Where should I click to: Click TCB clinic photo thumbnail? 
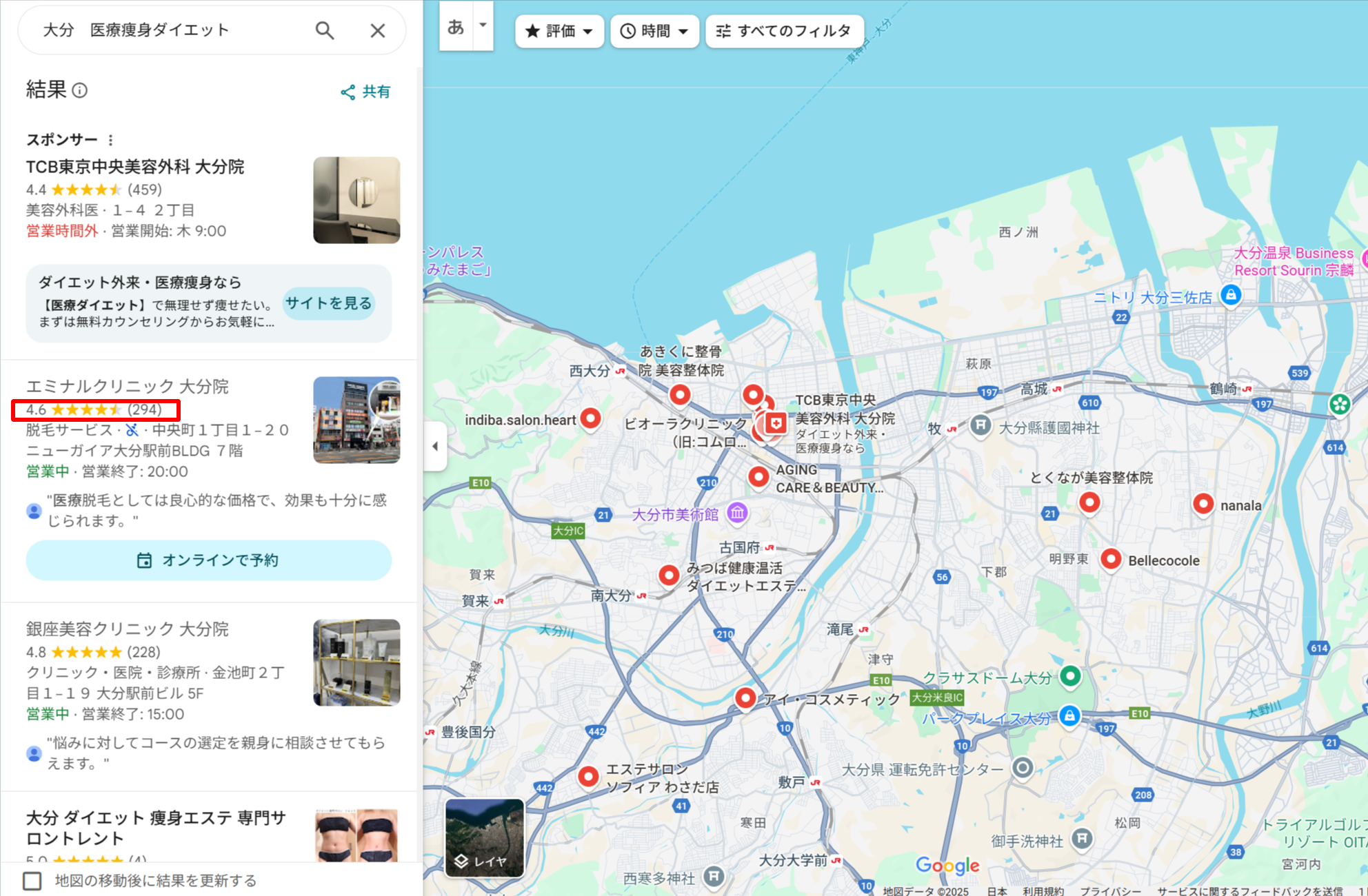point(356,200)
